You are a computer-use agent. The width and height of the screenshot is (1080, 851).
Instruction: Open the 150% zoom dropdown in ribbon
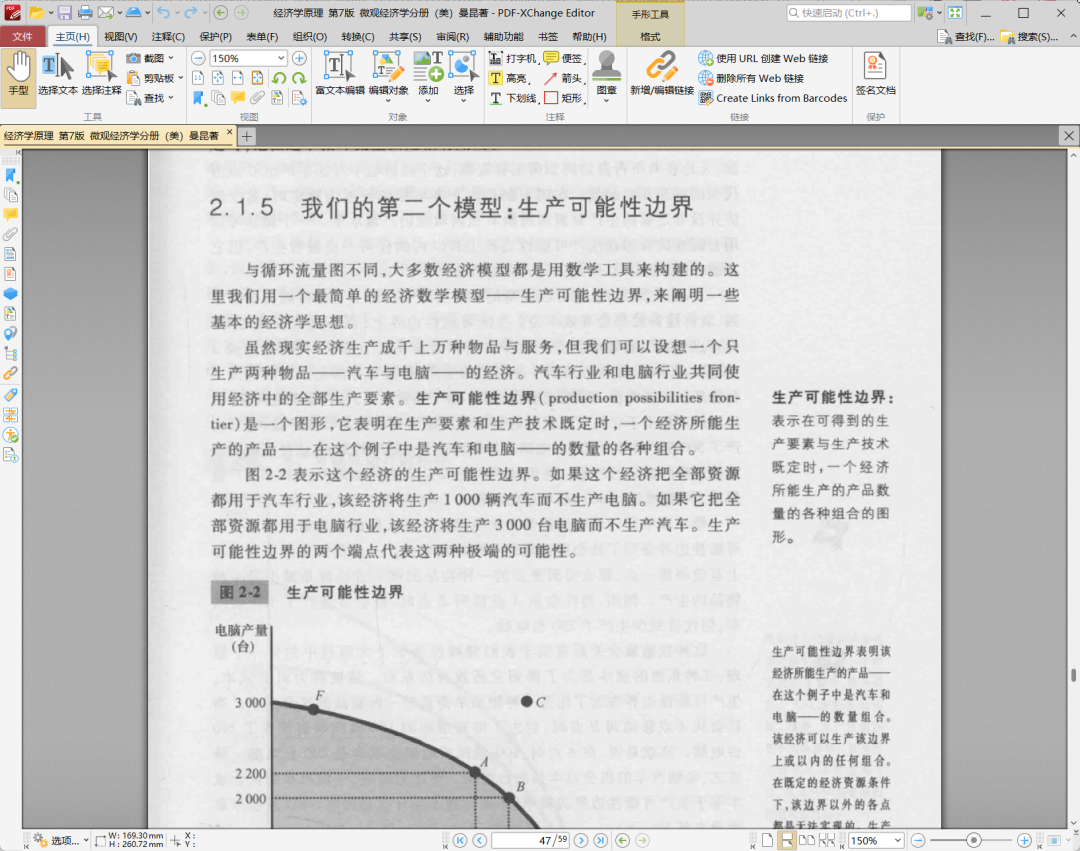click(281, 58)
